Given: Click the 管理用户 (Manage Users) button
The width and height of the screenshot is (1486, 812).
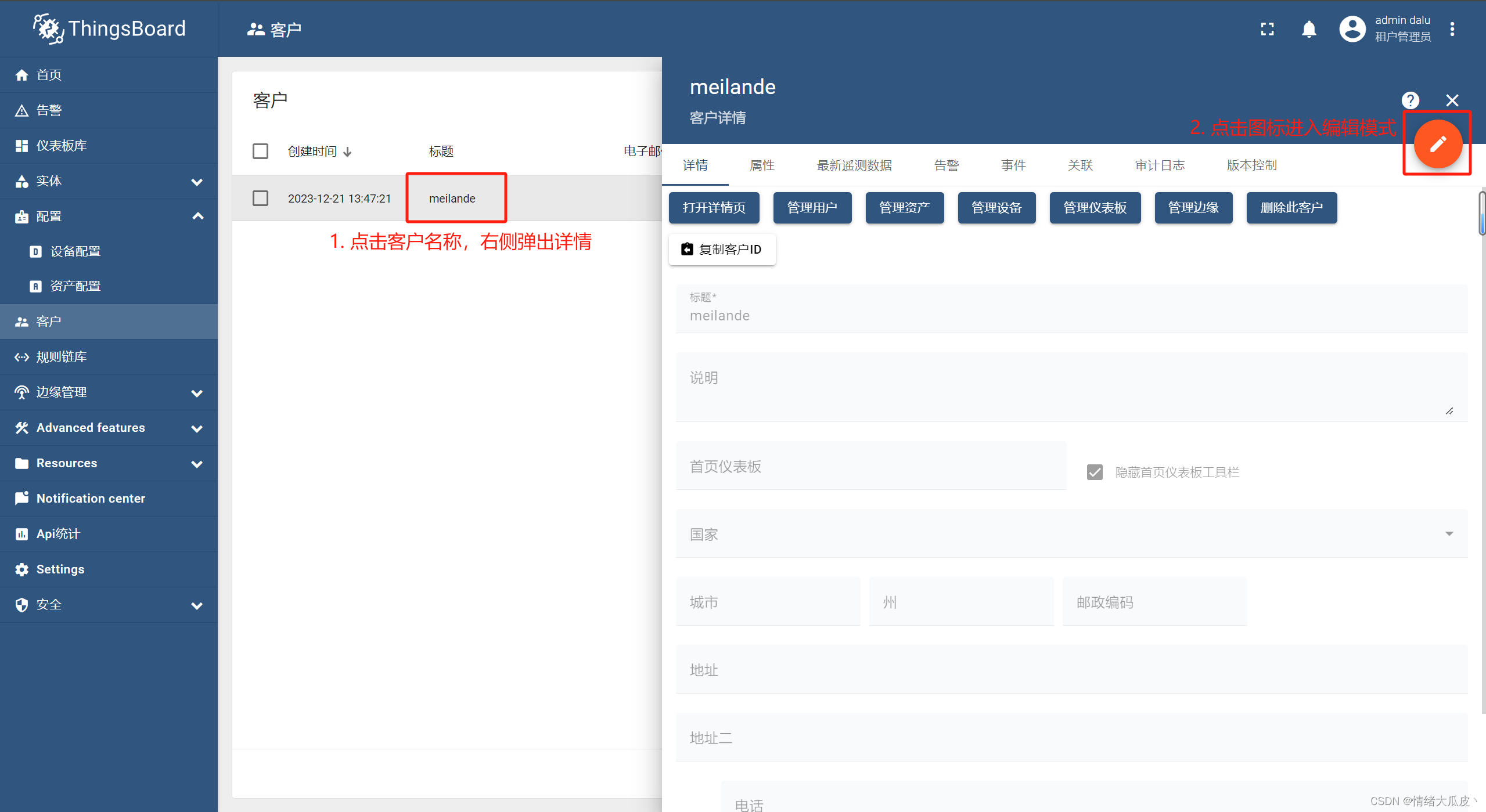Looking at the screenshot, I should [811, 207].
